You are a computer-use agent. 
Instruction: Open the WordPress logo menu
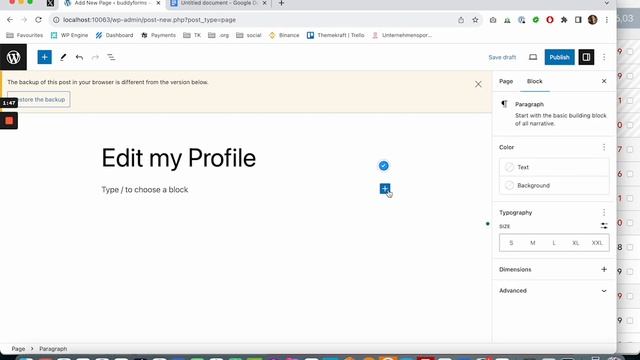[x=13, y=57]
